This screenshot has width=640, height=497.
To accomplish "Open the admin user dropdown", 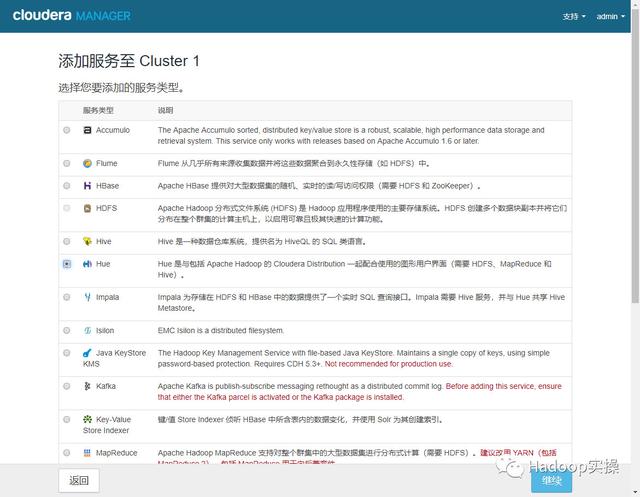I will click(610, 16).
